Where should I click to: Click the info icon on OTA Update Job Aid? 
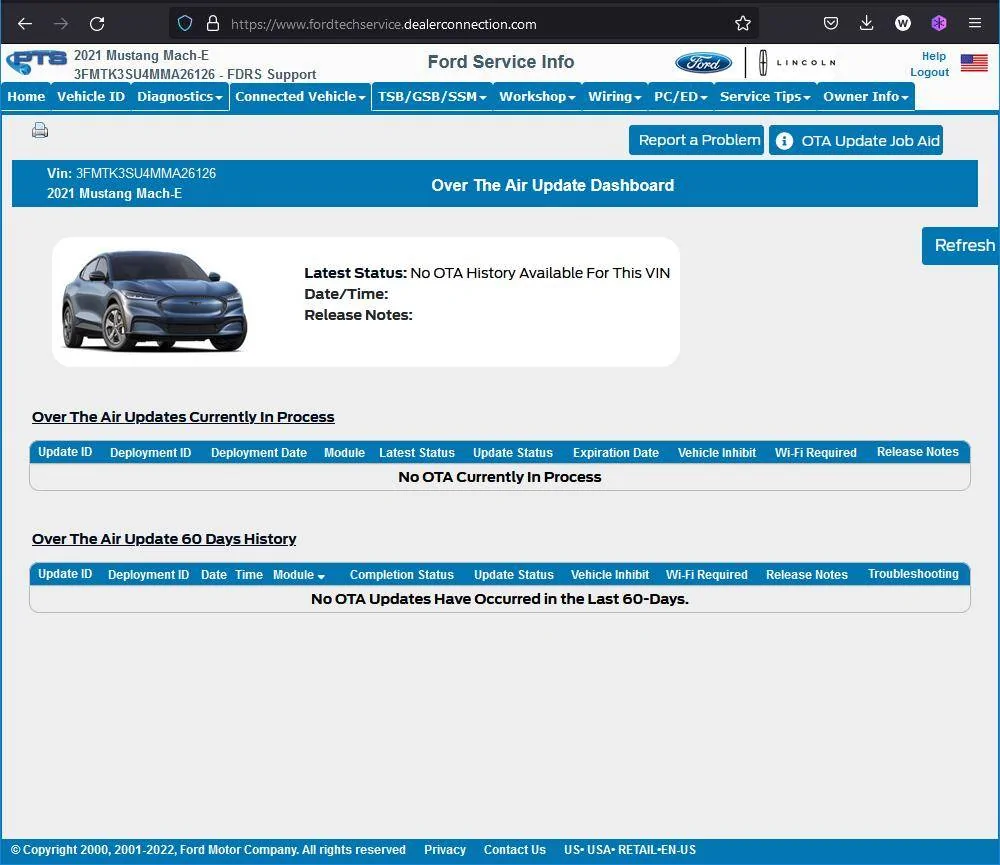point(784,141)
